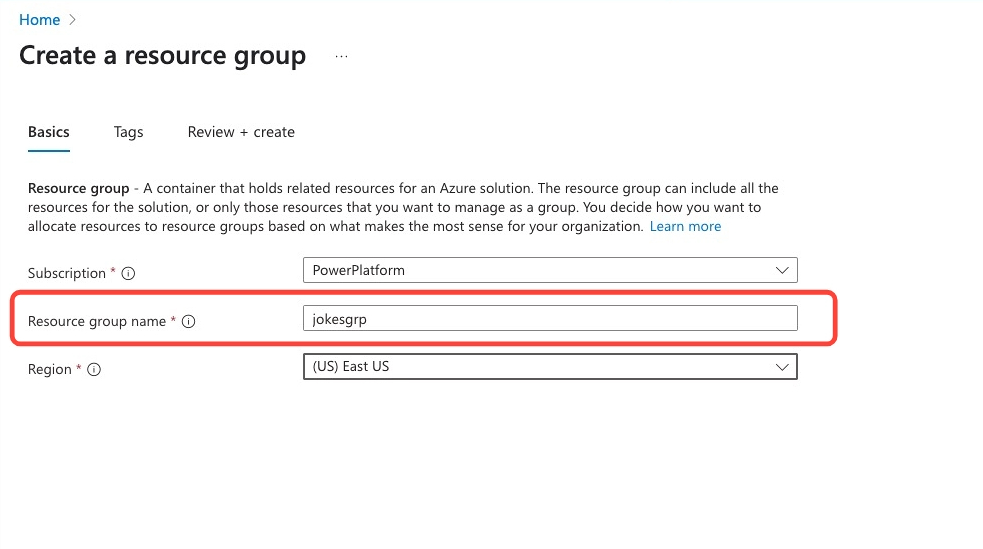Click the Region field label
Viewport: 983px width, 549px height.
(x=50, y=370)
